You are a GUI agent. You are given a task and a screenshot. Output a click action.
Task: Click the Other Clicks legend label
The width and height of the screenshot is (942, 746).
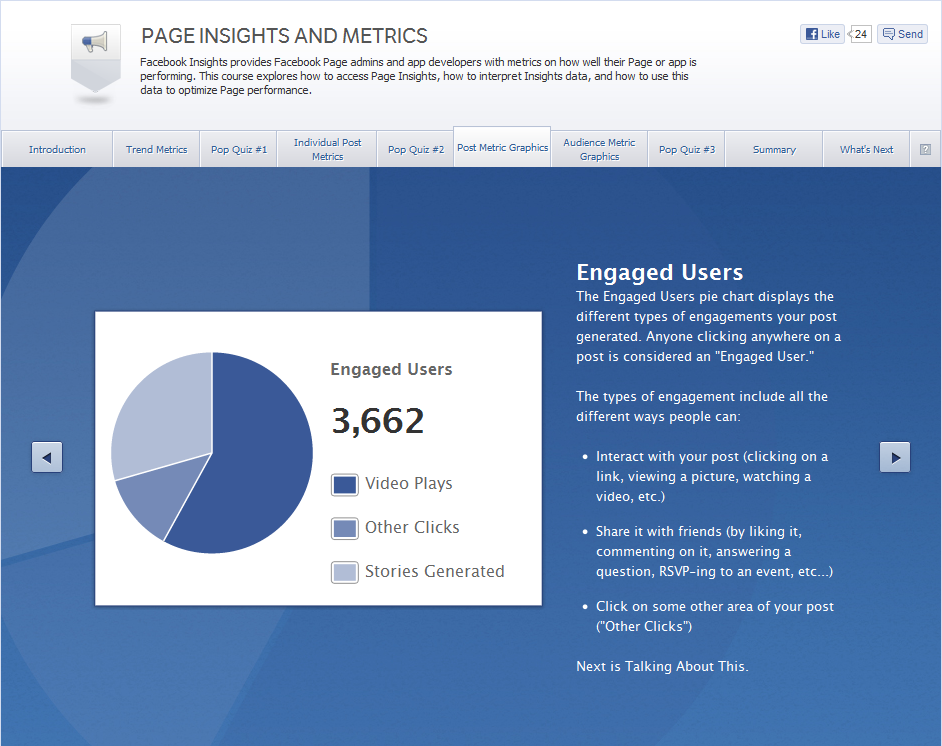412,527
